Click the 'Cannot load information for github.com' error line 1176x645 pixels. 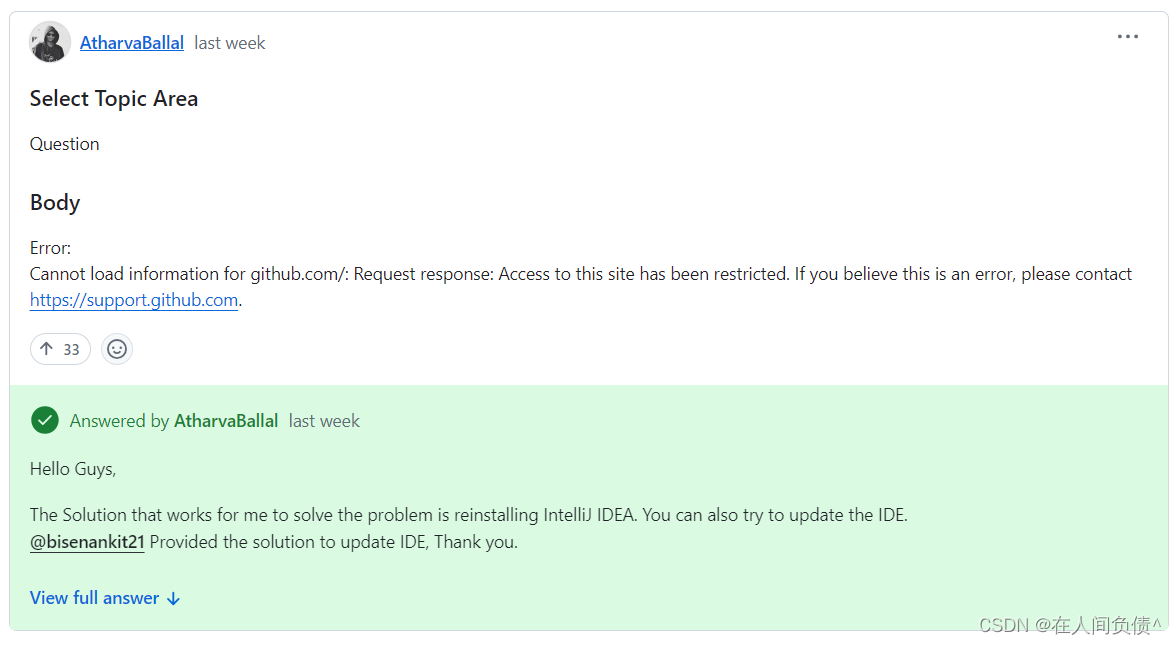pos(580,274)
